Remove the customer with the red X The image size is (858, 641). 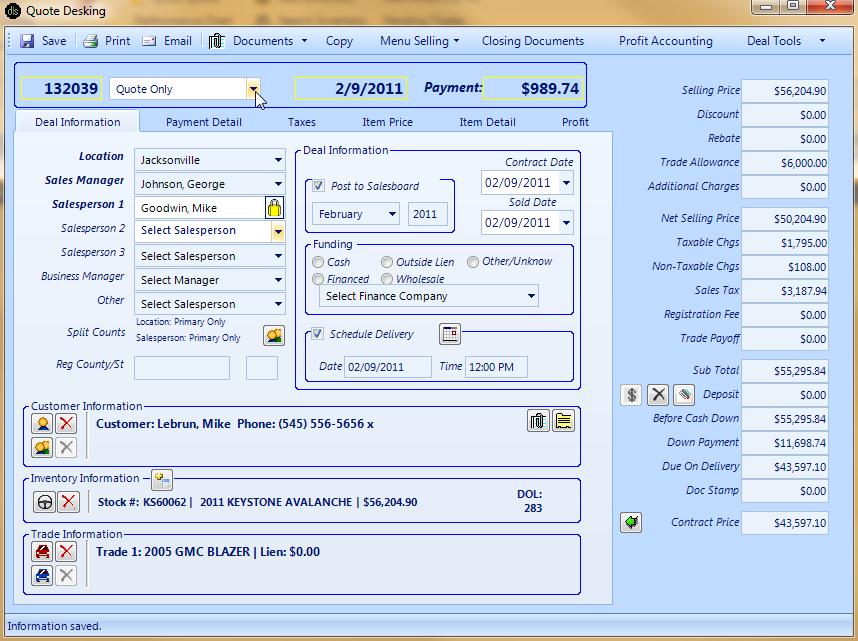(x=66, y=424)
